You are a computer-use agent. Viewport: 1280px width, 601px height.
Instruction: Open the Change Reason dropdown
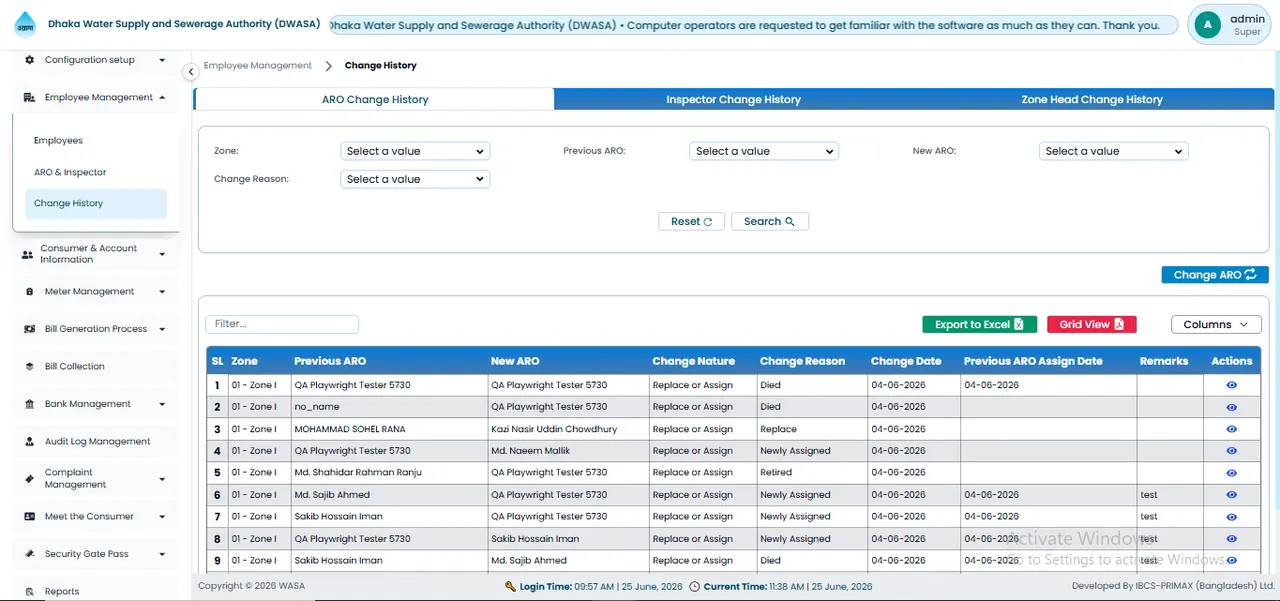click(x=415, y=179)
